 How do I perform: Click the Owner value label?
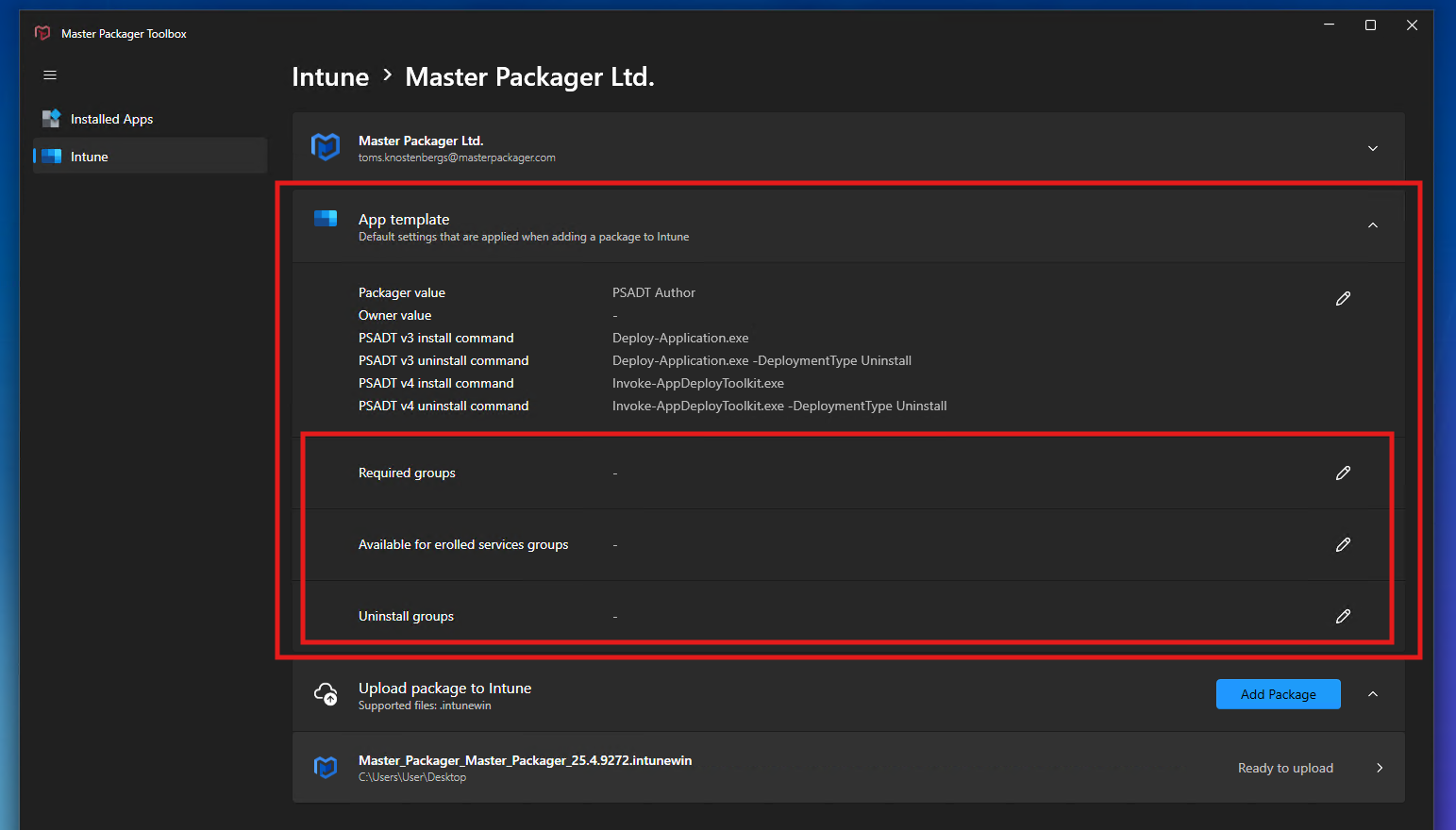tap(394, 315)
